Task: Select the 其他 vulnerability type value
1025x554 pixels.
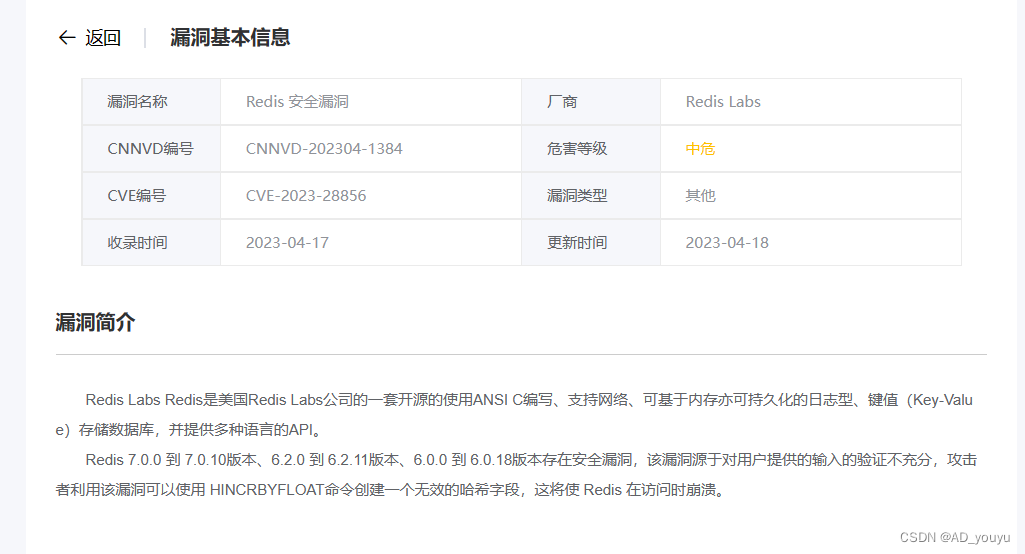Action: point(700,196)
